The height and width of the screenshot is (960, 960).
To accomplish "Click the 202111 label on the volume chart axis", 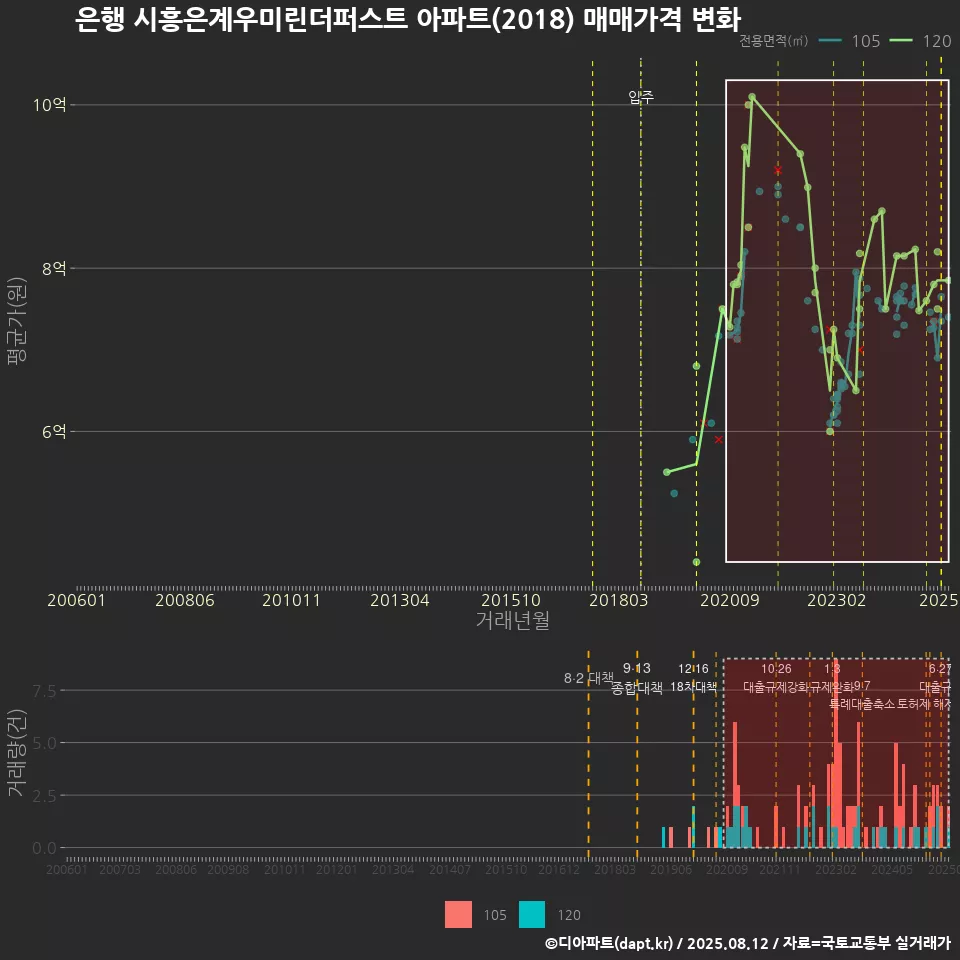I will tap(779, 869).
